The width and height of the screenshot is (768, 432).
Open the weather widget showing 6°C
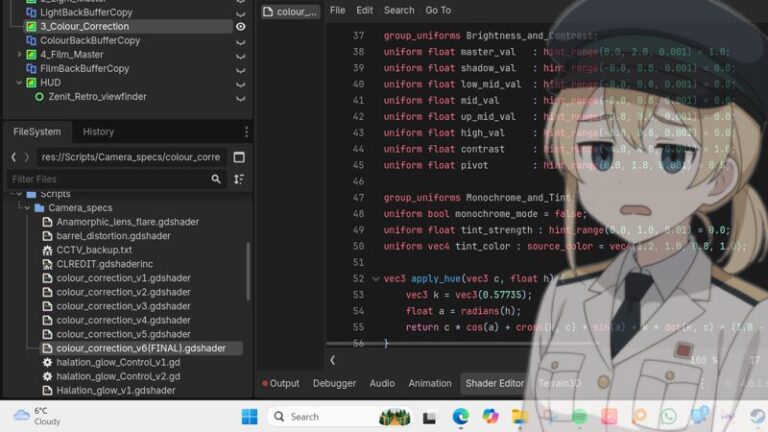[37, 416]
